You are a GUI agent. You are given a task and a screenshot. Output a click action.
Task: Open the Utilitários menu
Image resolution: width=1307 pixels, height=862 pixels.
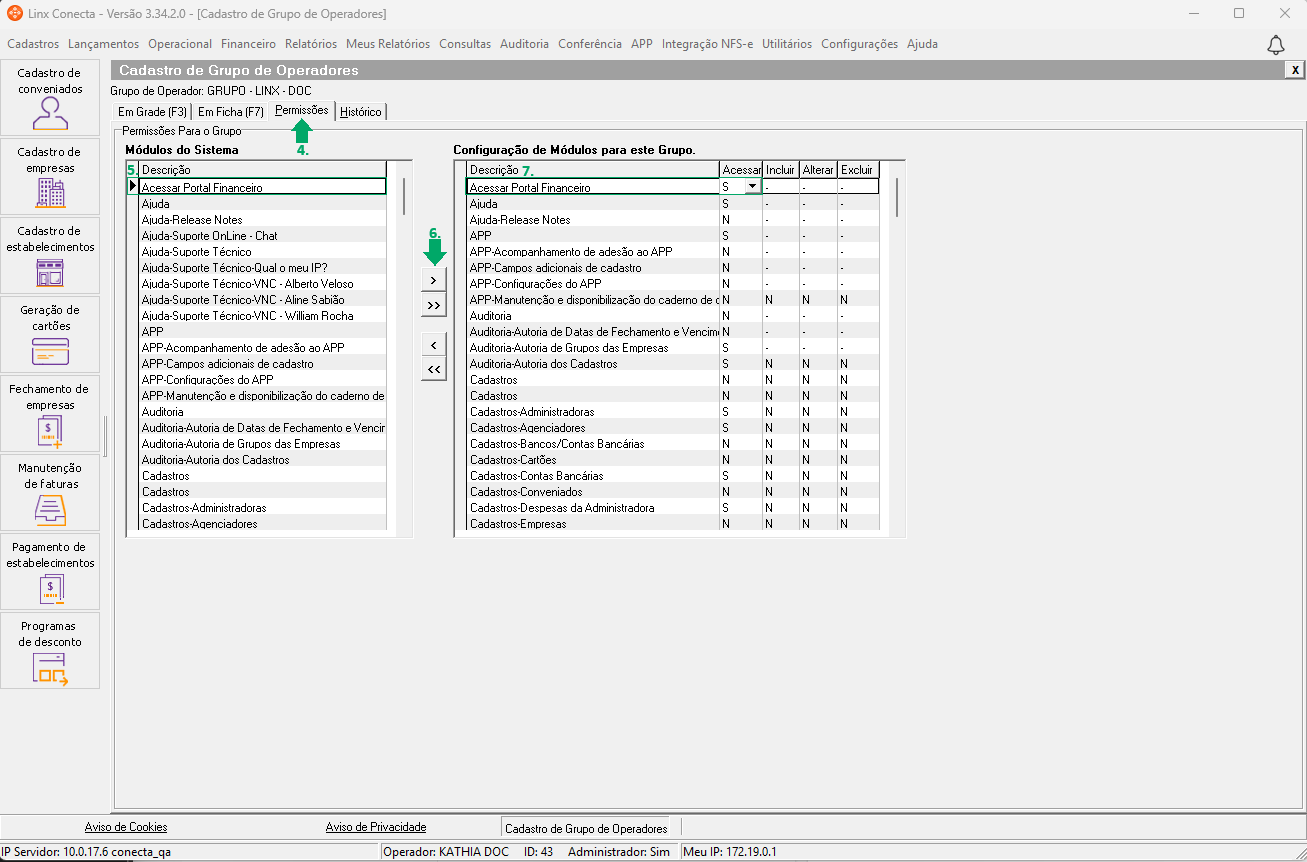coord(787,44)
